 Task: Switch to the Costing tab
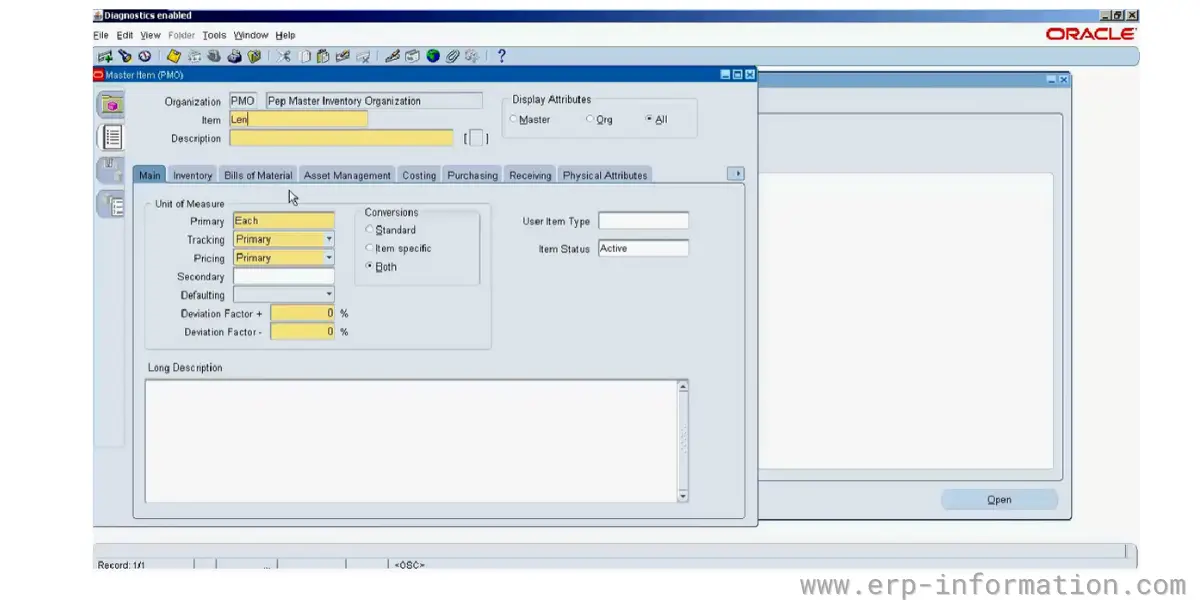point(419,175)
